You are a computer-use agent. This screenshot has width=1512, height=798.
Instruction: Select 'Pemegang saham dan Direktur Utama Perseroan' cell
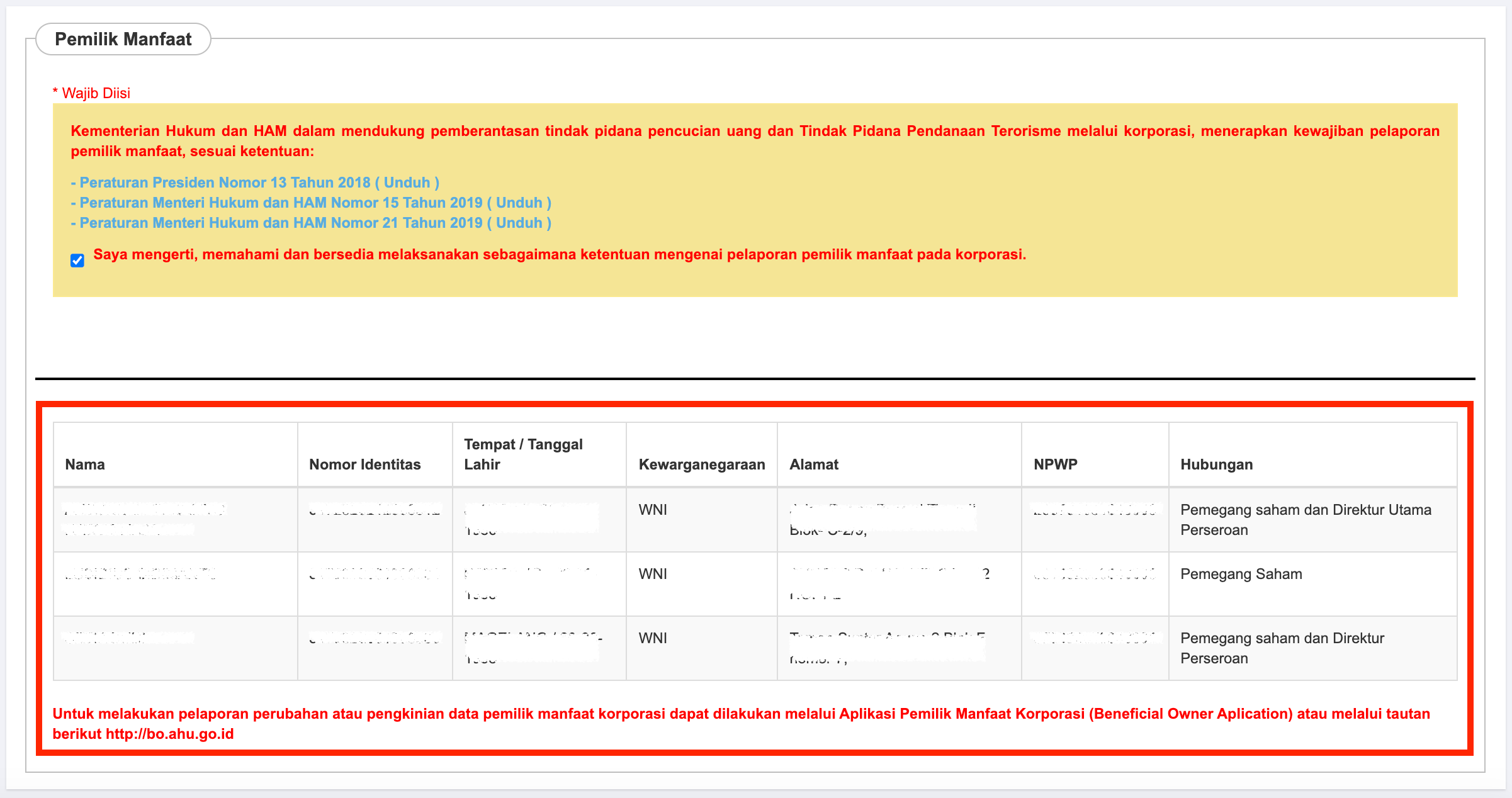tap(1305, 520)
